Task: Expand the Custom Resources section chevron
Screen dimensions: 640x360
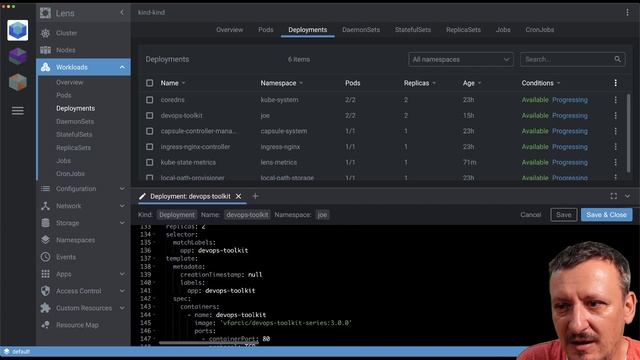Action: (x=122, y=308)
